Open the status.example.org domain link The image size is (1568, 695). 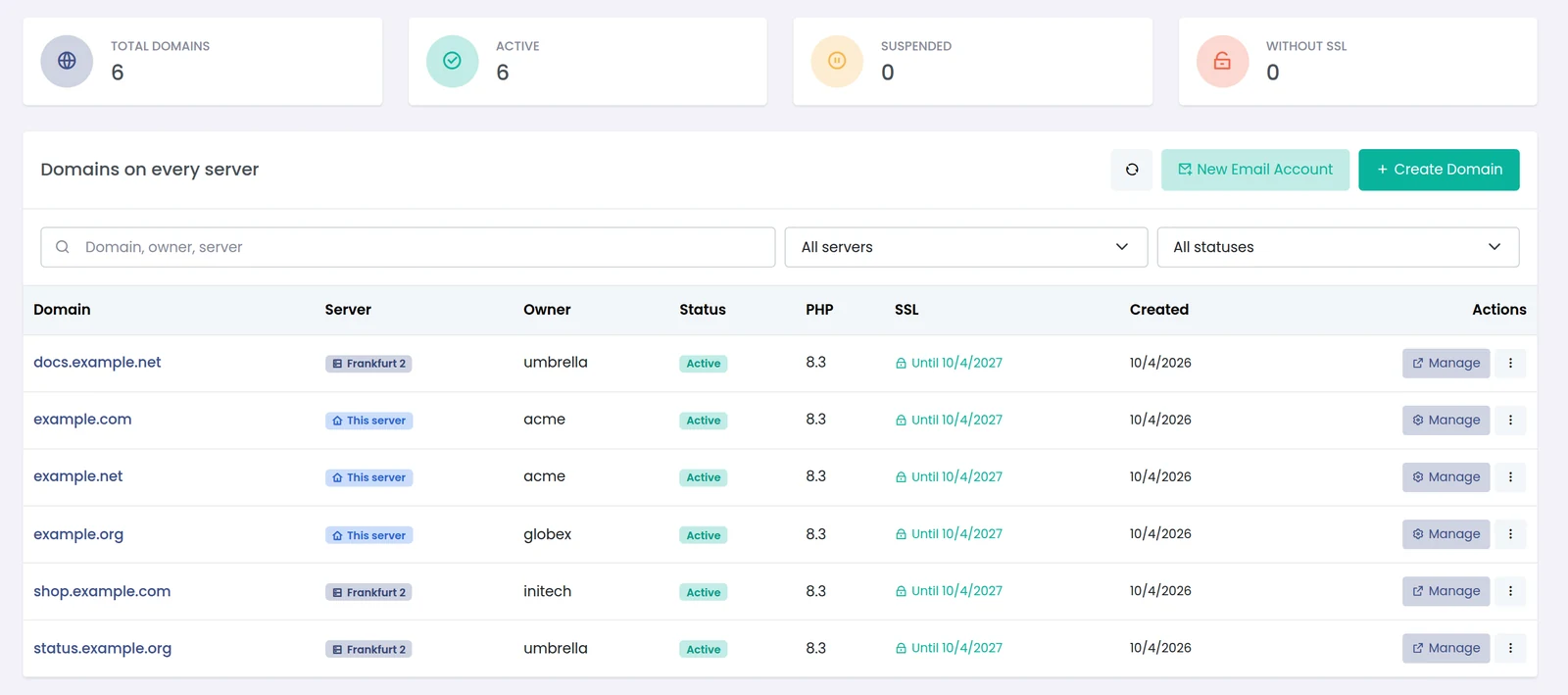[x=103, y=648]
